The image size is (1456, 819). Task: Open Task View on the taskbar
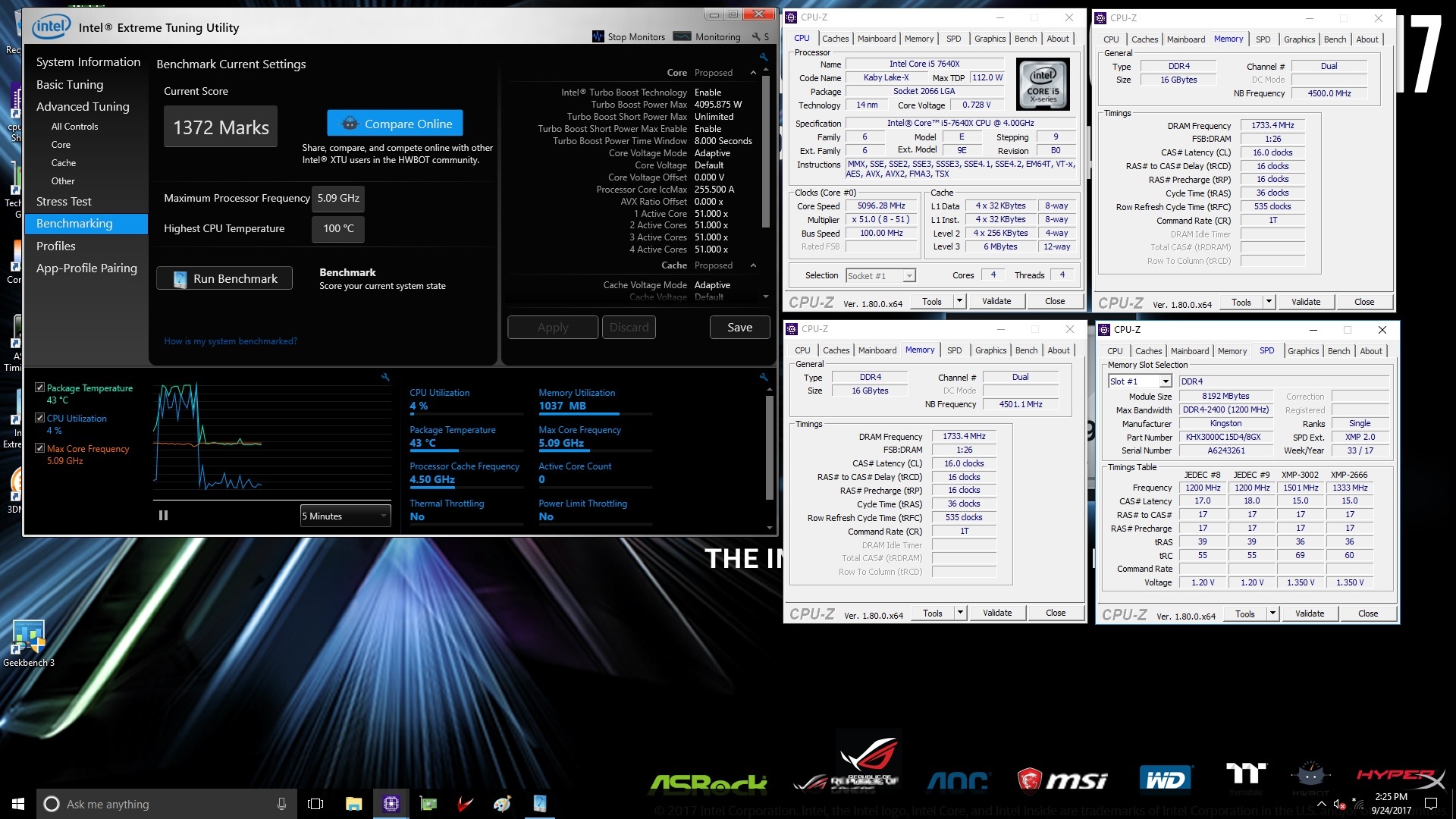[315, 804]
